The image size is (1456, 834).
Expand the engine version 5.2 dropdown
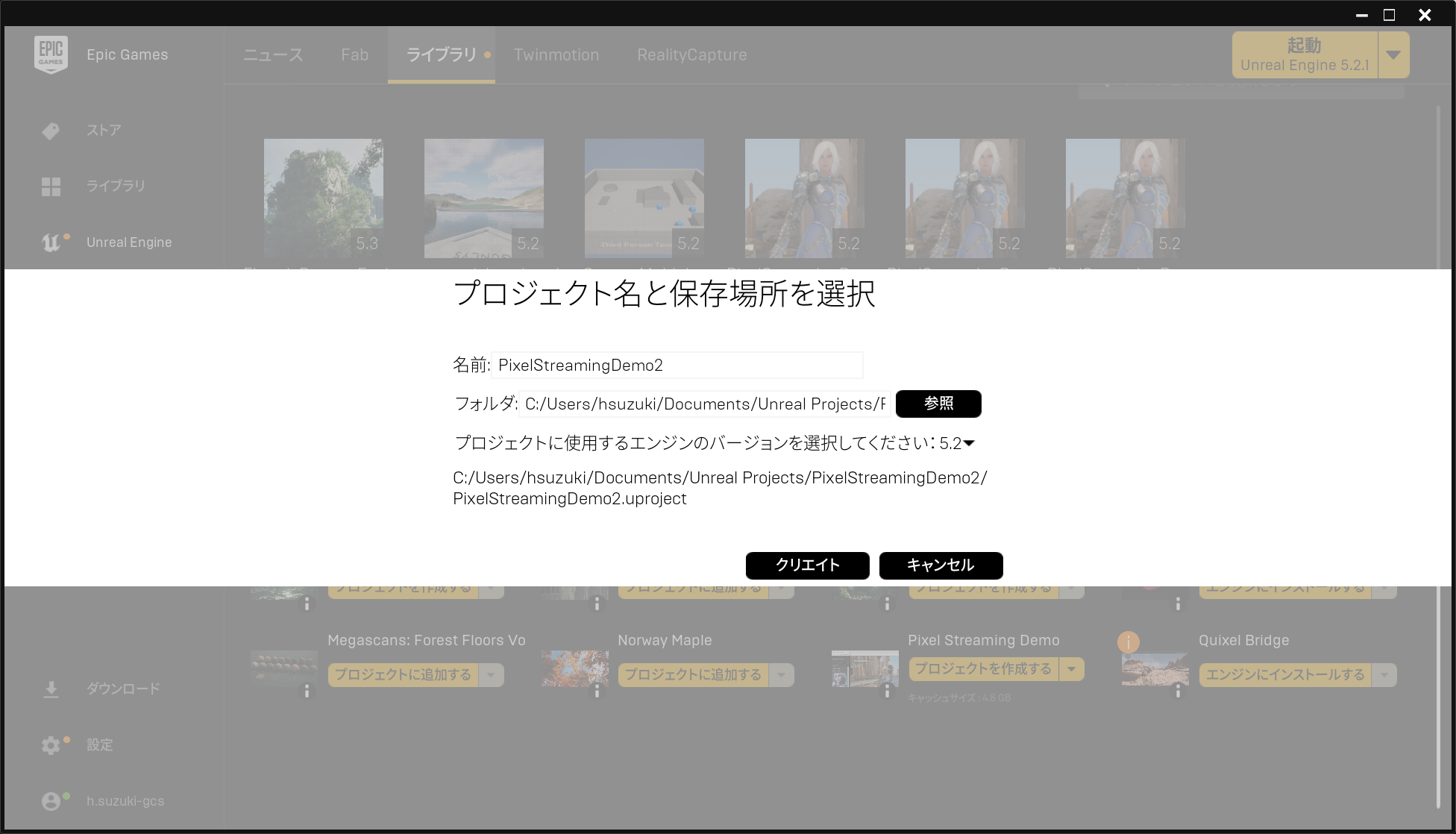pos(968,443)
